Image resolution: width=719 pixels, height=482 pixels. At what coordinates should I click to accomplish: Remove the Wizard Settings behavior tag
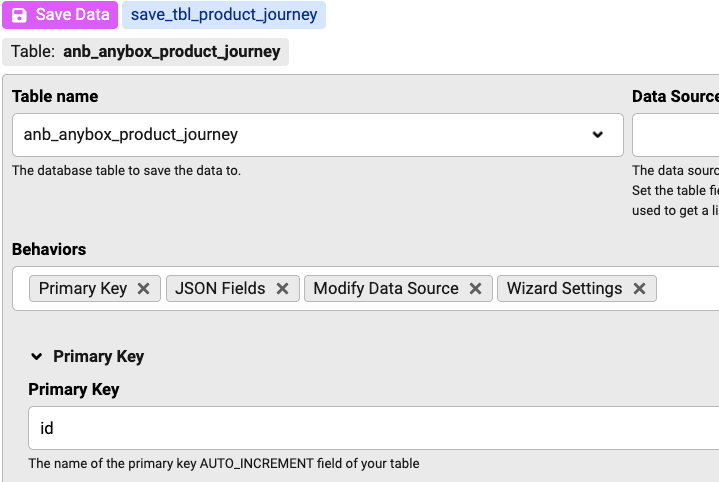coord(639,288)
